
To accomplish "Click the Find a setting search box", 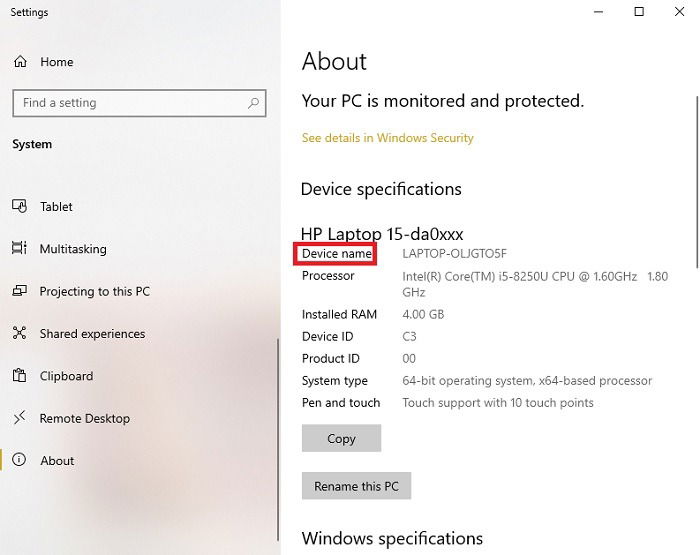I will tap(139, 103).
